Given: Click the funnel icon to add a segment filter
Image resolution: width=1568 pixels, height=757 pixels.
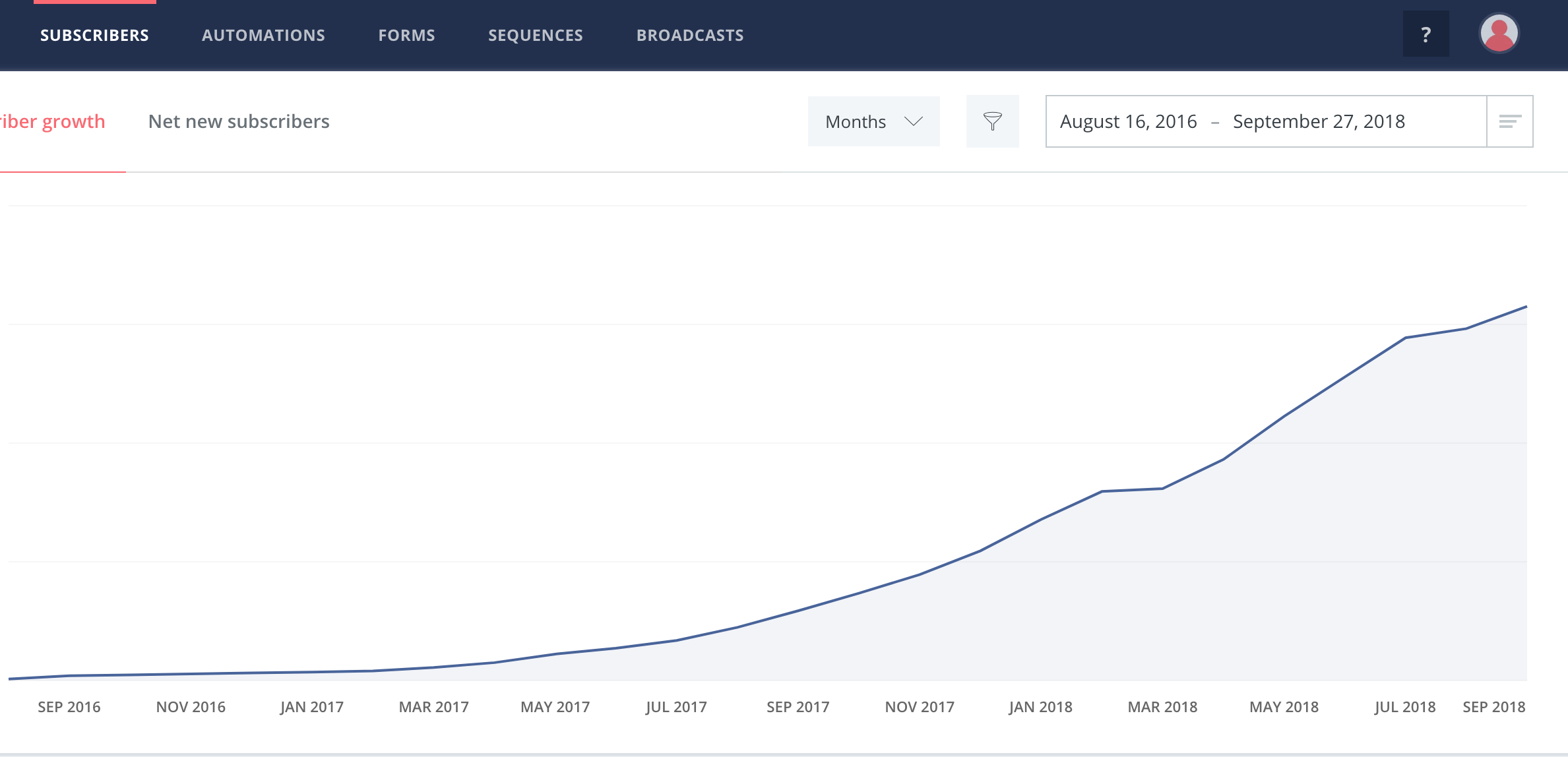Looking at the screenshot, I should point(993,121).
